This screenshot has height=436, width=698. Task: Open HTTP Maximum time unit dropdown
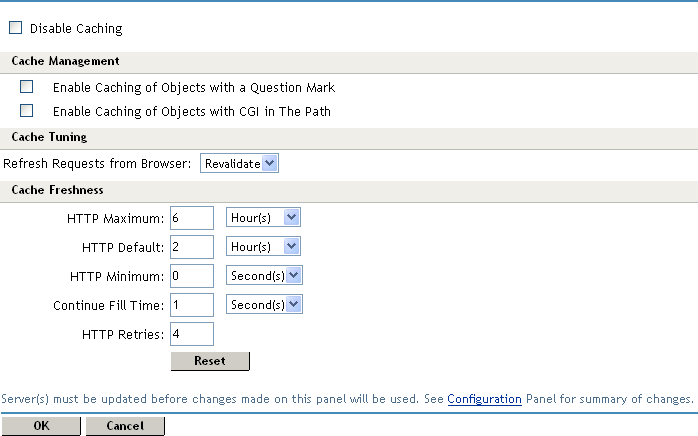[264, 217]
